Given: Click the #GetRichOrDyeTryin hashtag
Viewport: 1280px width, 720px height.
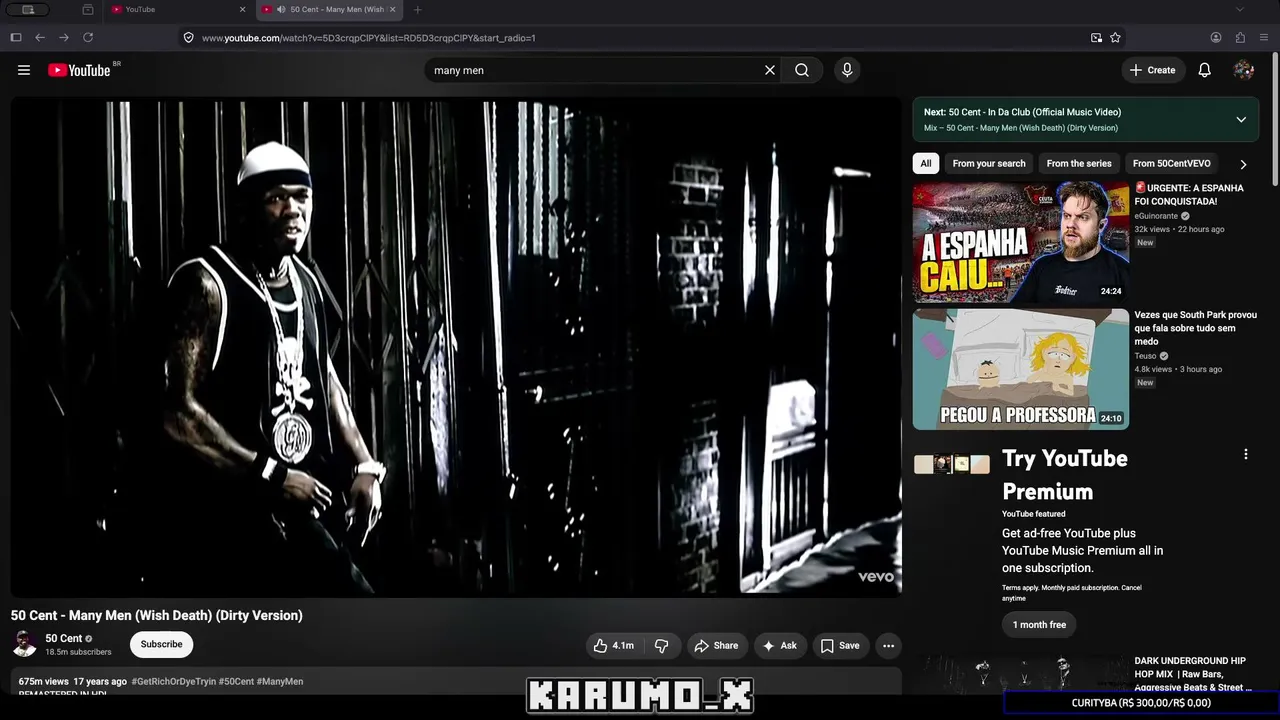Looking at the screenshot, I should [174, 682].
